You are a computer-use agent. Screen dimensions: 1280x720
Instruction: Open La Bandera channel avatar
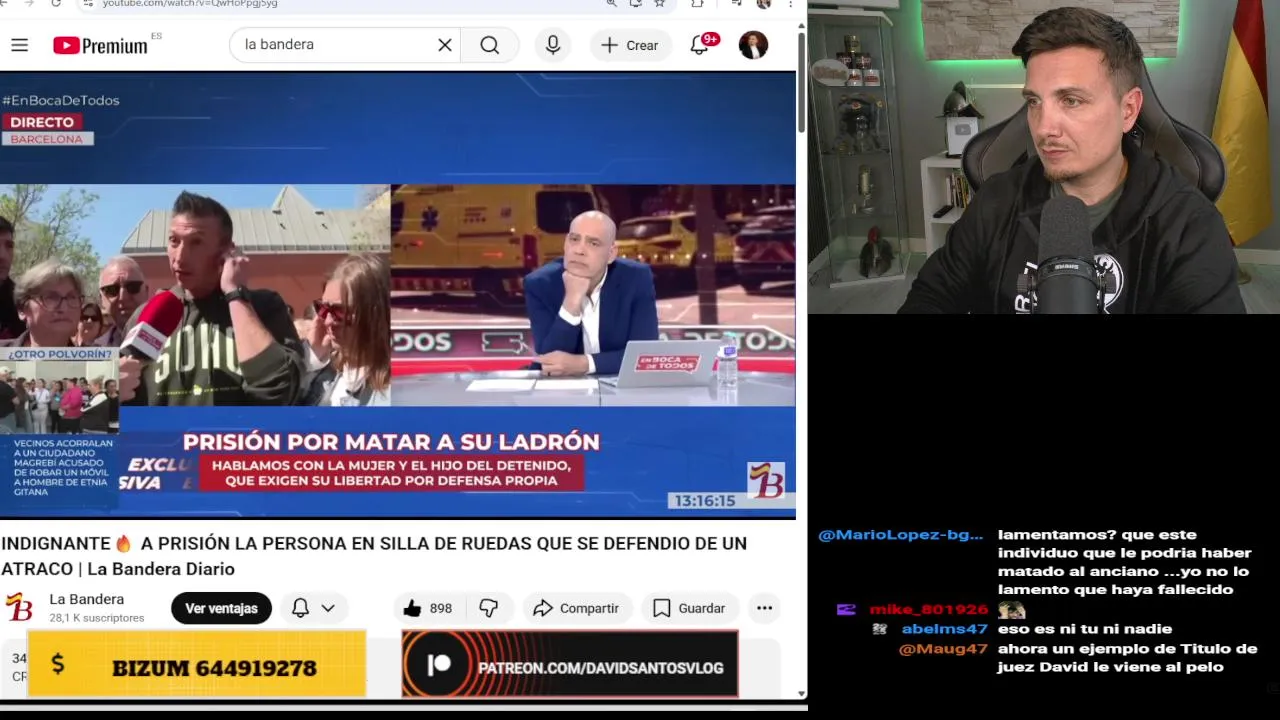[19, 607]
